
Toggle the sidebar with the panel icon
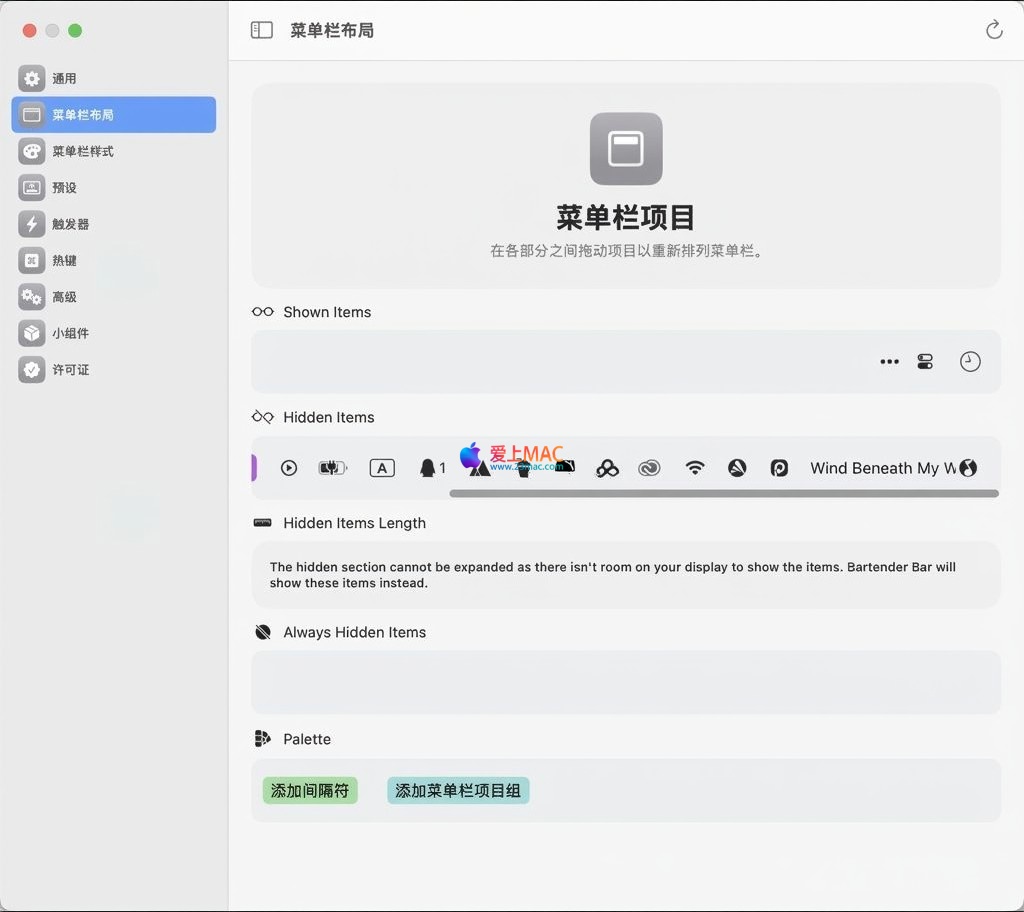pos(262,30)
